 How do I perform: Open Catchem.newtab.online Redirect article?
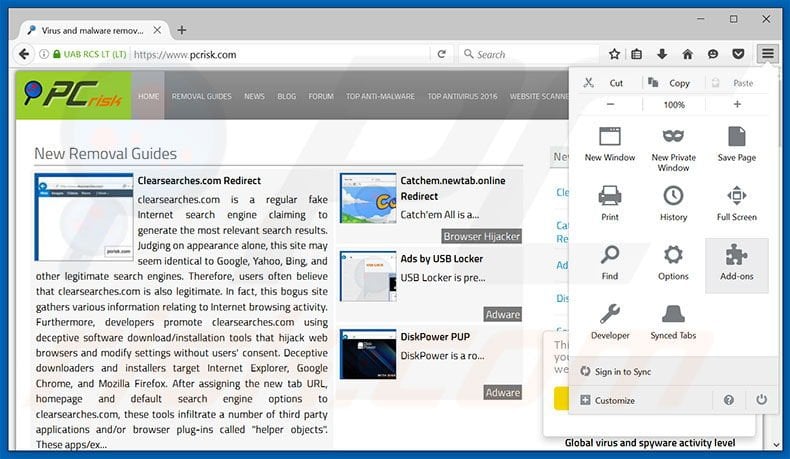[452, 188]
